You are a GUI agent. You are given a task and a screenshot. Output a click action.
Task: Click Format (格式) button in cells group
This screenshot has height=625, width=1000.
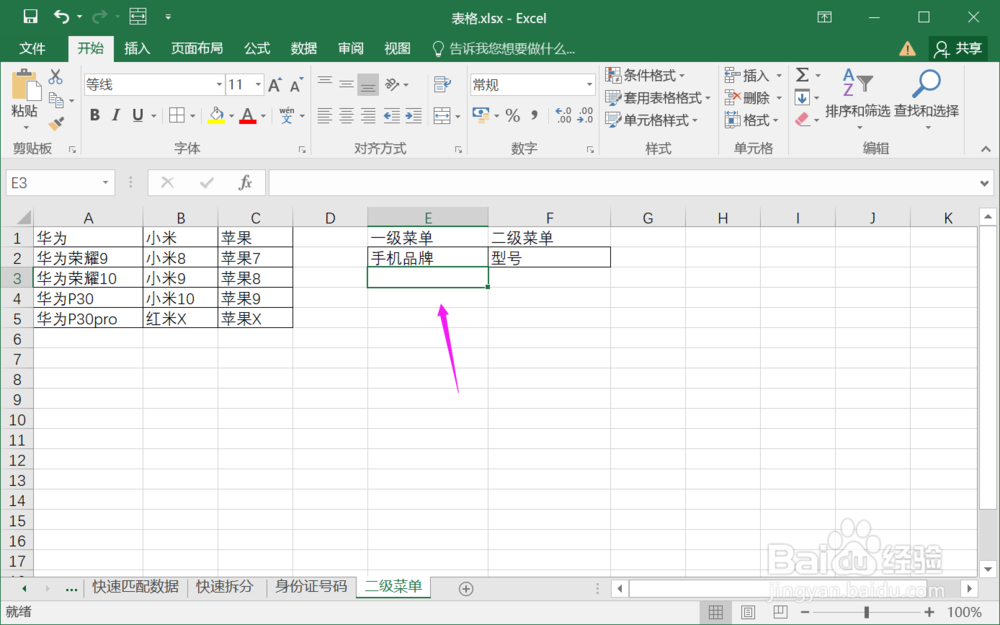coord(753,120)
